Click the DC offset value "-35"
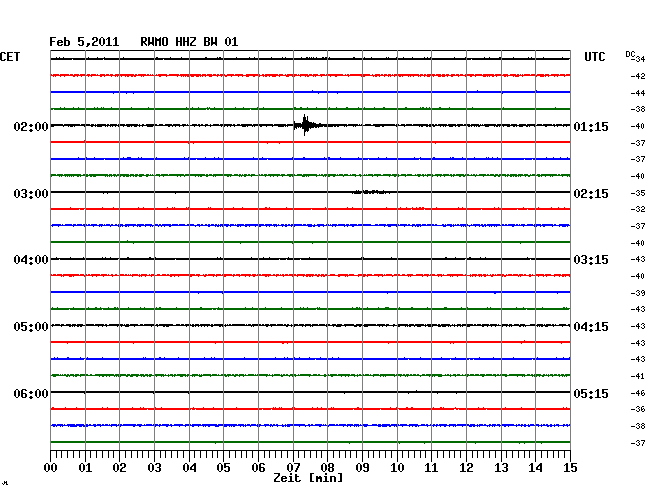The width and height of the screenshot is (650, 494). (638, 193)
